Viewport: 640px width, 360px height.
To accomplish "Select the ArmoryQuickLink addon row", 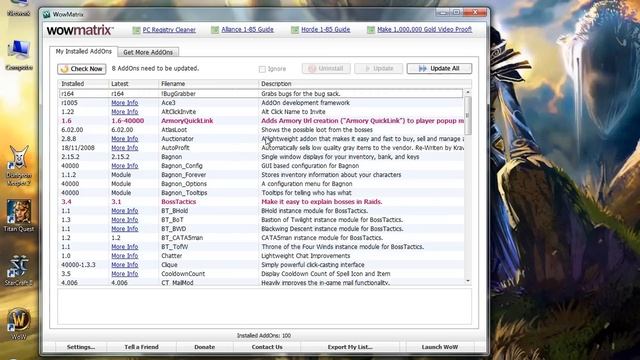I will coord(261,121).
